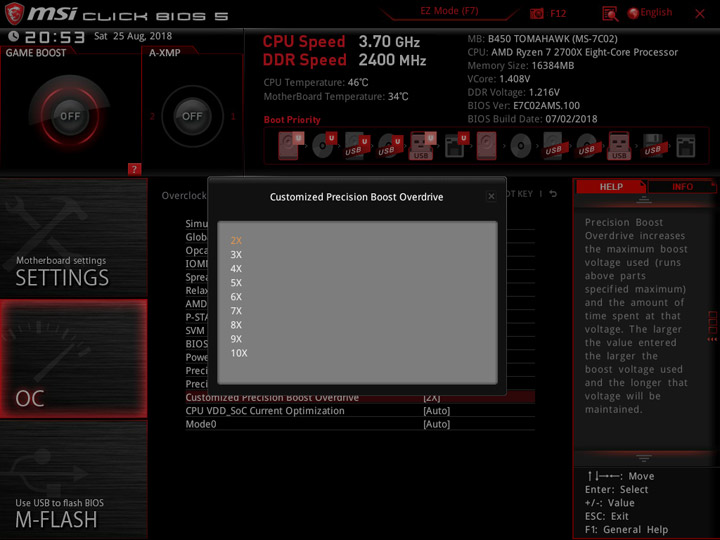Select the legacy USB CD/DVD boot icon
Screen dimensions: 720x540
pos(586,146)
